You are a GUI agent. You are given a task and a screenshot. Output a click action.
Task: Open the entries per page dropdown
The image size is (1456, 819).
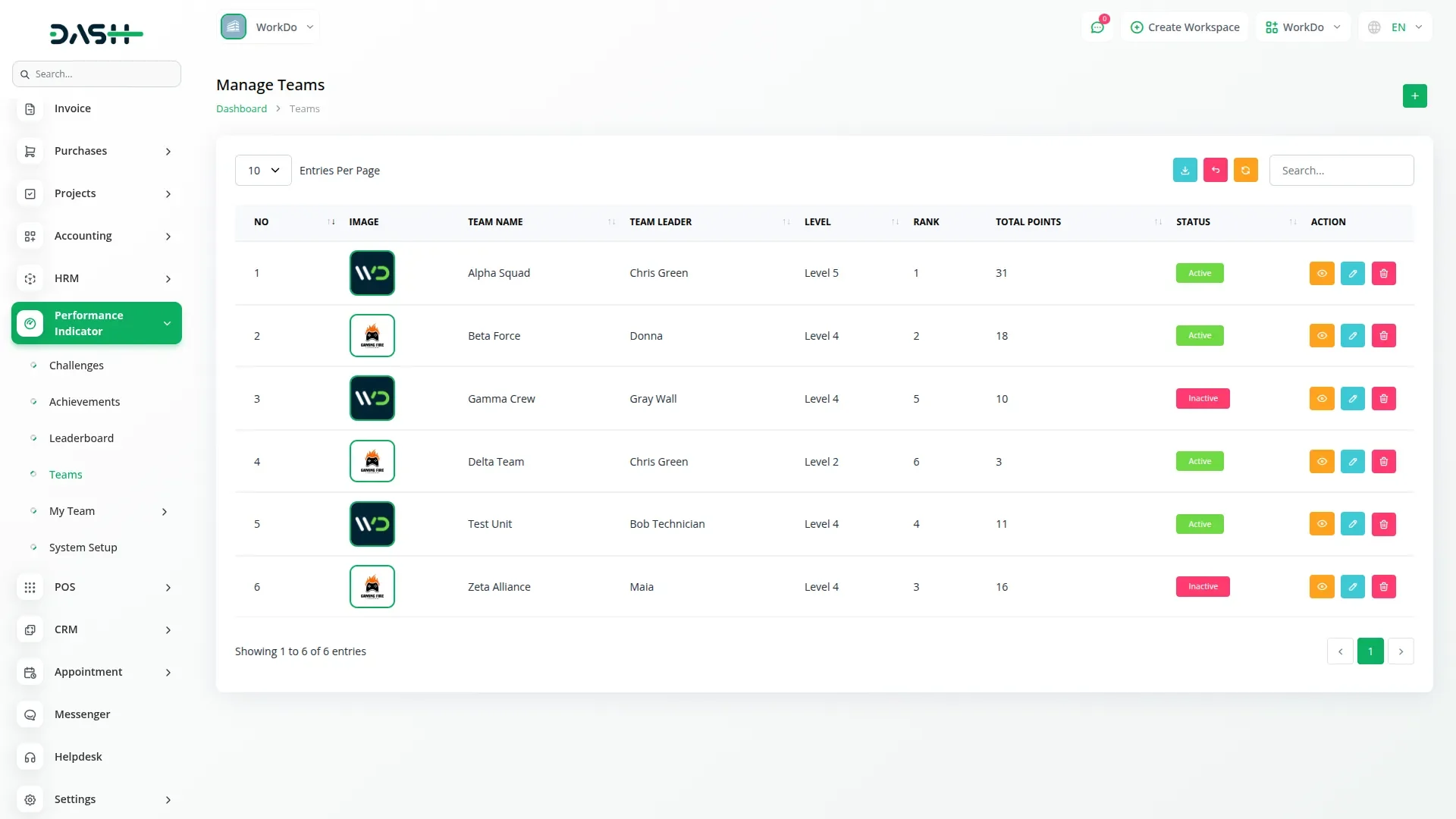263,171
